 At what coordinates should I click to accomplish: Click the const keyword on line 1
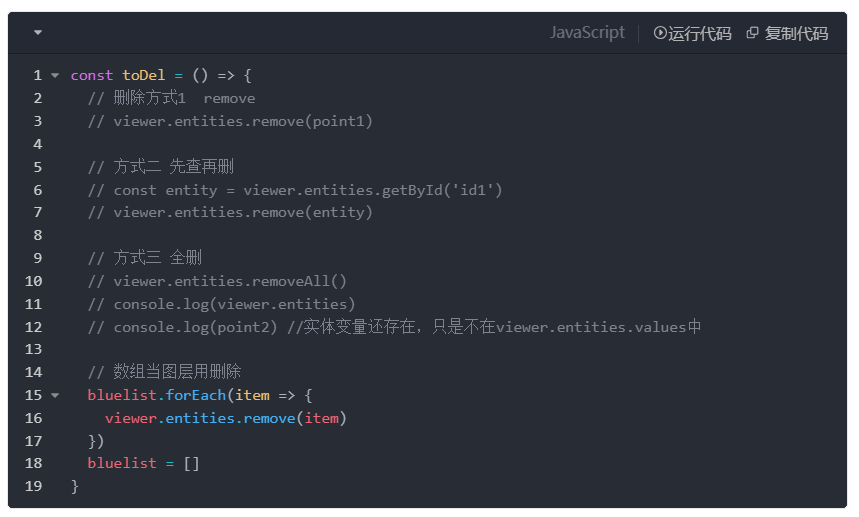coord(92,75)
